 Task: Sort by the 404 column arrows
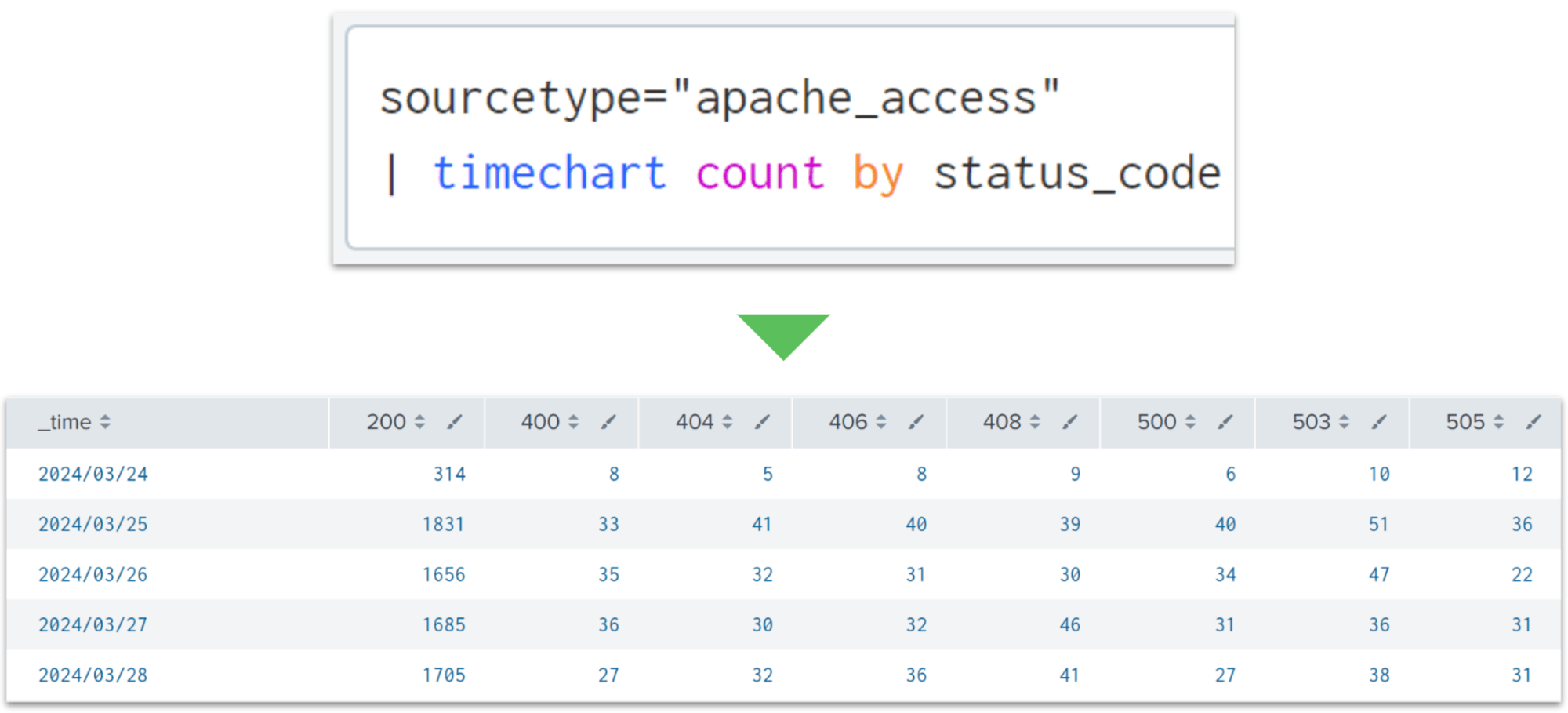727,422
